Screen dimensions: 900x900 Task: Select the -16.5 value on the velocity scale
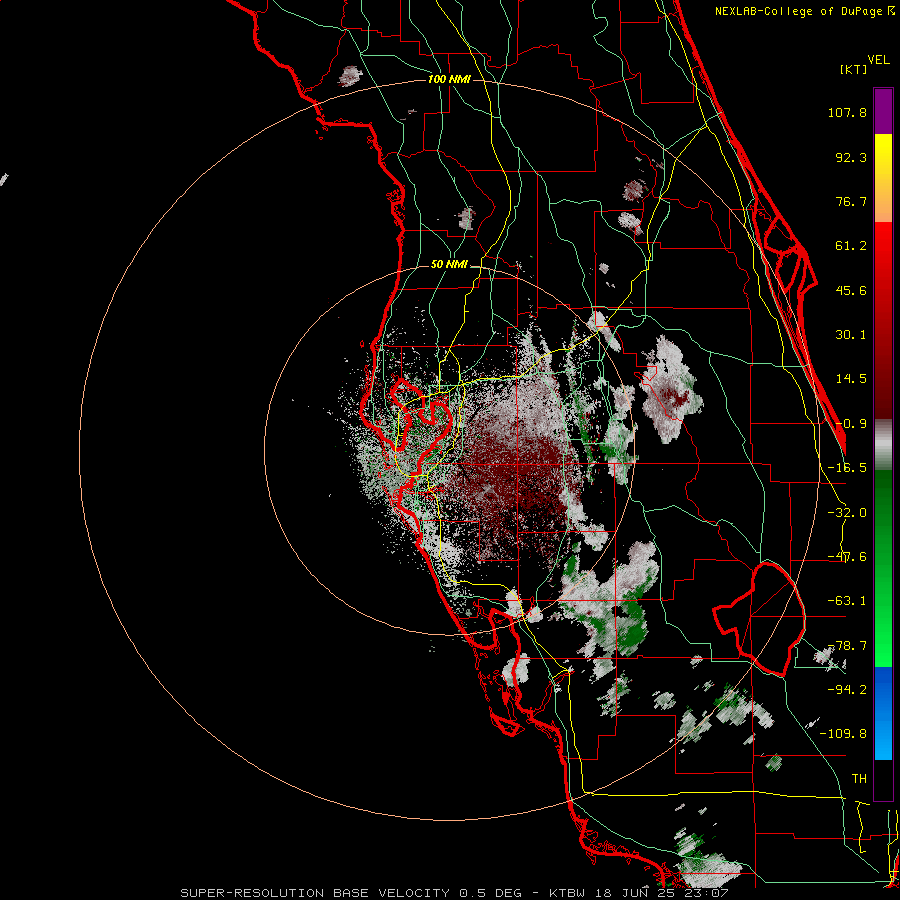pyautogui.click(x=847, y=468)
